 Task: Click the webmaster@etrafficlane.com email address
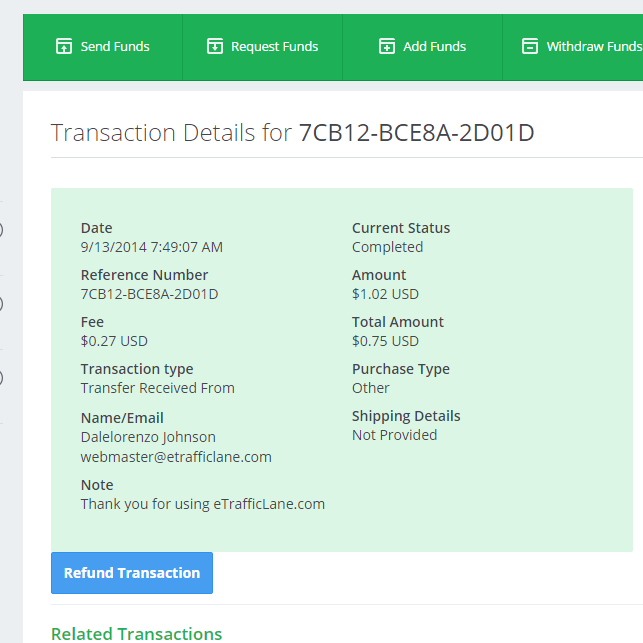[176, 457]
